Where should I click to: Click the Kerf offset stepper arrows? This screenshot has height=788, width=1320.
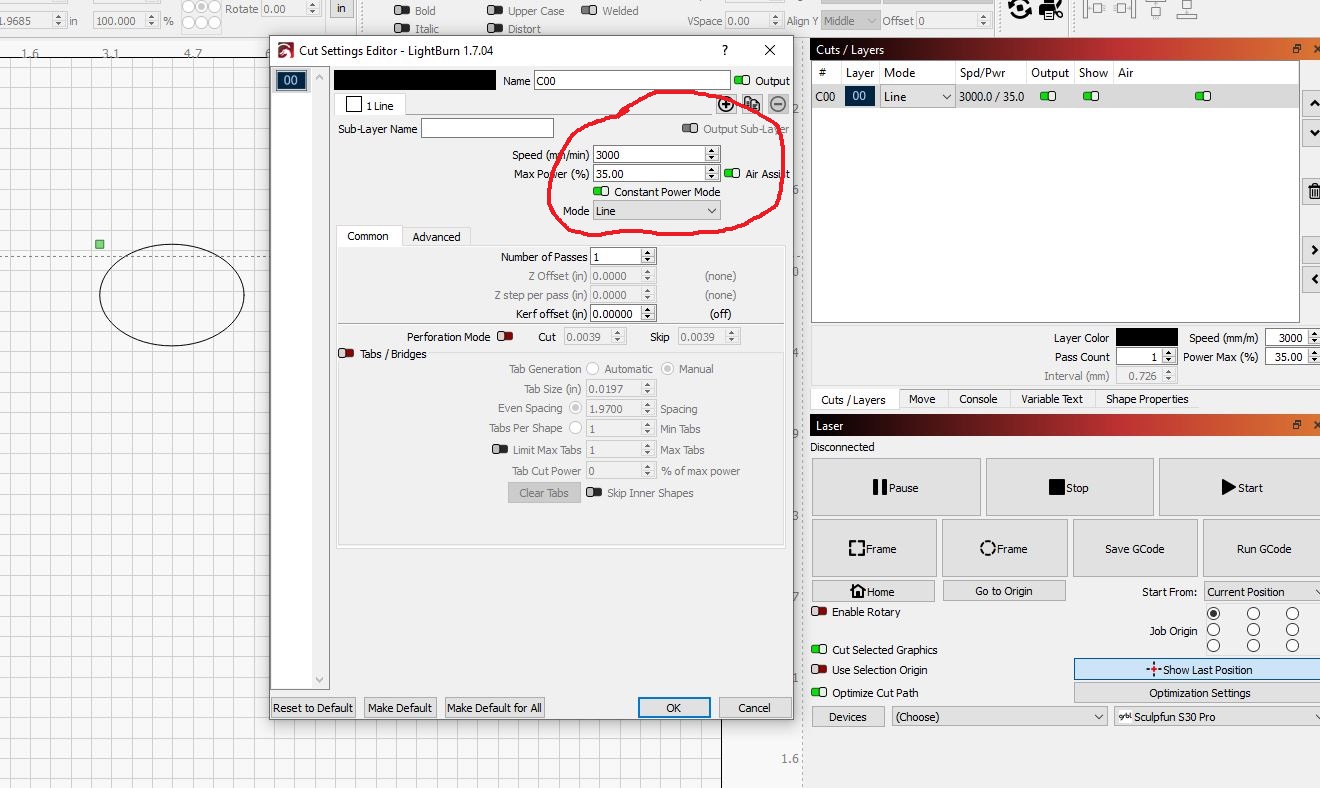648,313
